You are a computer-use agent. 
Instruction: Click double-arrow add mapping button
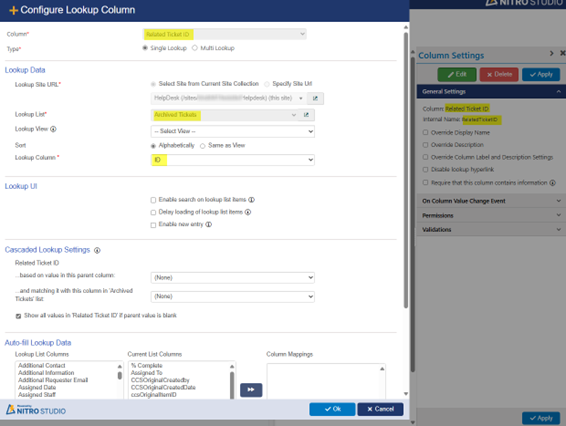click(x=251, y=390)
